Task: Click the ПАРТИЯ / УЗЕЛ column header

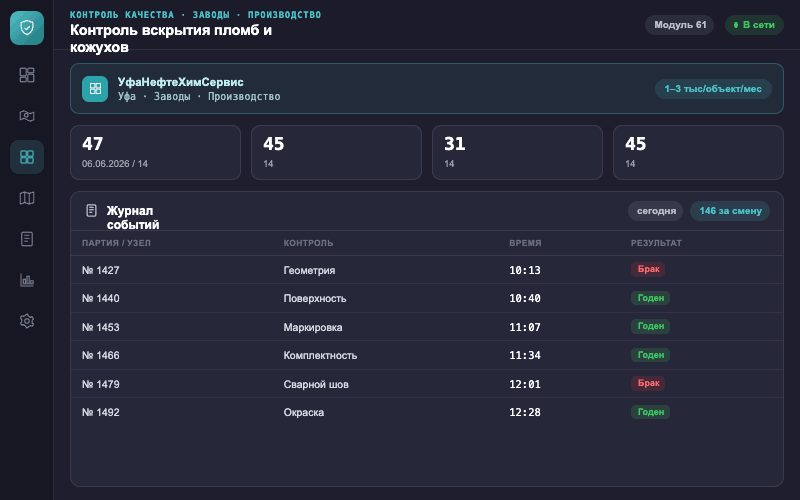Action: point(116,243)
